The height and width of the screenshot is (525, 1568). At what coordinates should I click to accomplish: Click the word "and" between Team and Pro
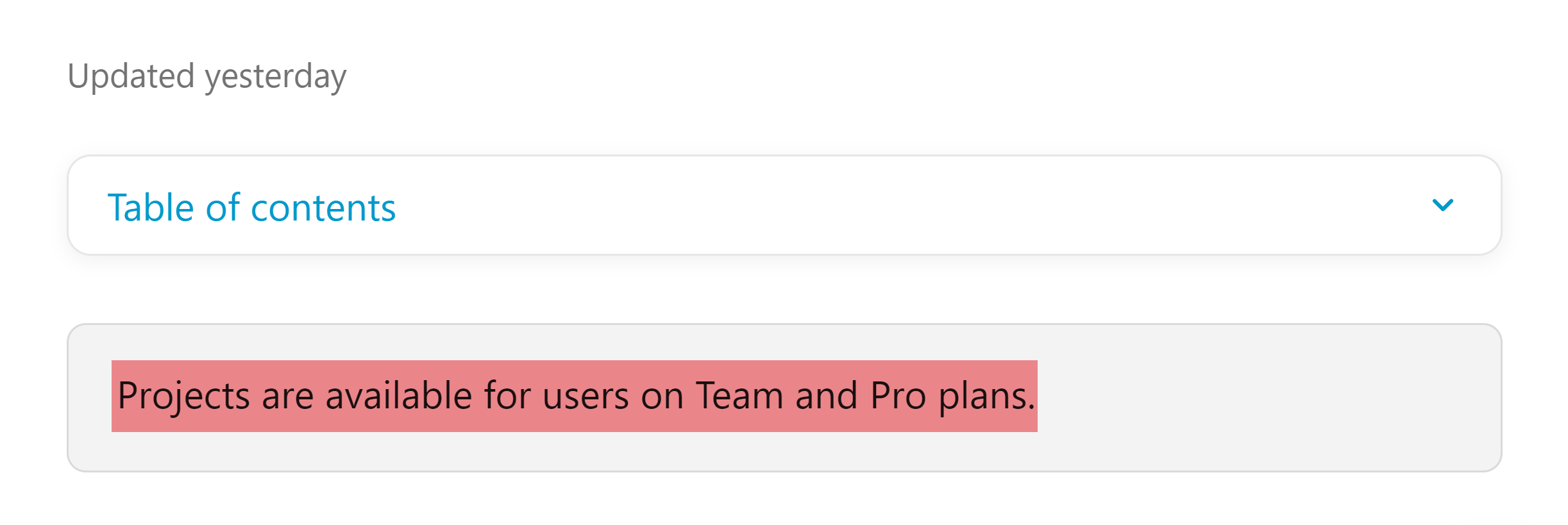coord(827,396)
